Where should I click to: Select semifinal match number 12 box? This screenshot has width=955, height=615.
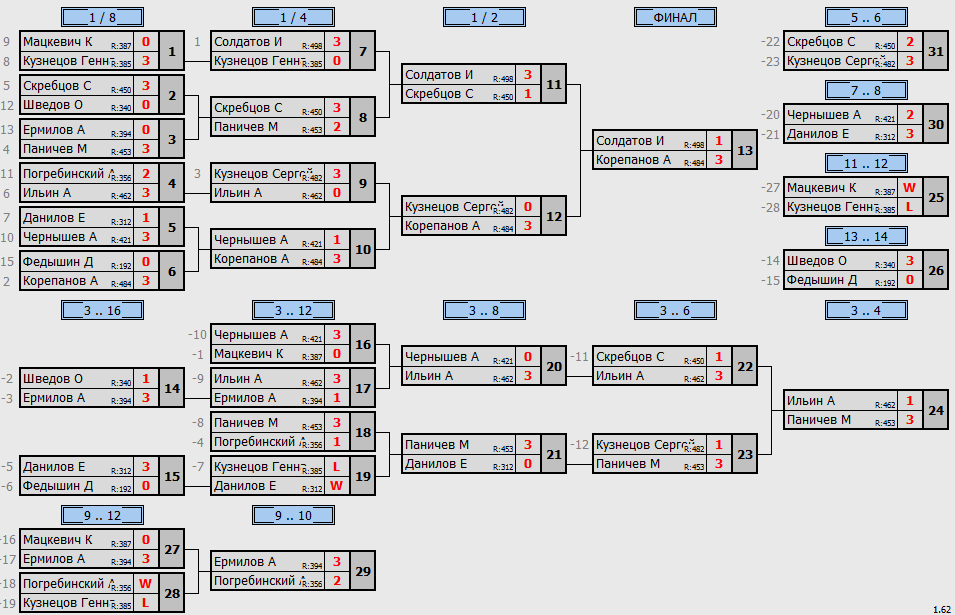[x=554, y=216]
